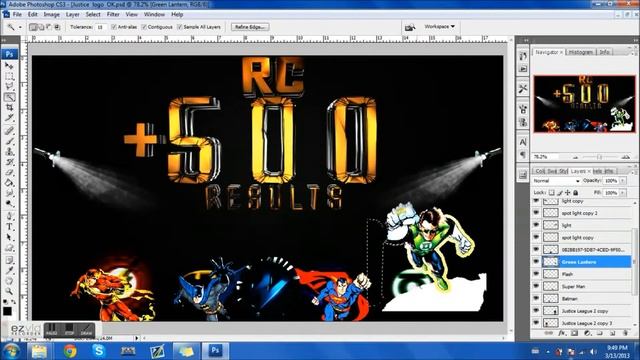The image size is (640, 360).
Task: Click the Navigator preview thumbnail
Action: pos(584,104)
